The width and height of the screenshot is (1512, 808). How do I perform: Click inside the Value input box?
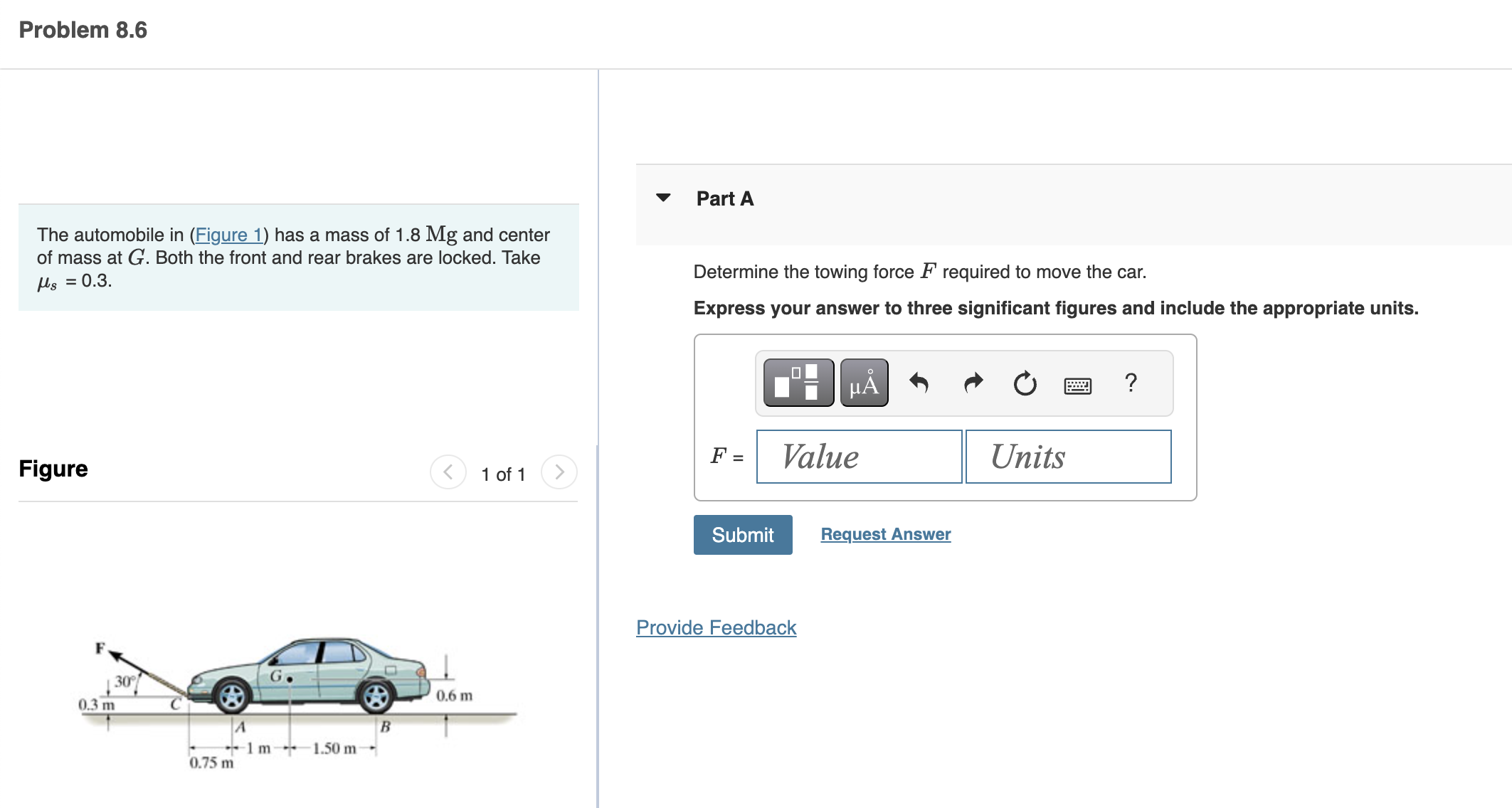[x=859, y=456]
